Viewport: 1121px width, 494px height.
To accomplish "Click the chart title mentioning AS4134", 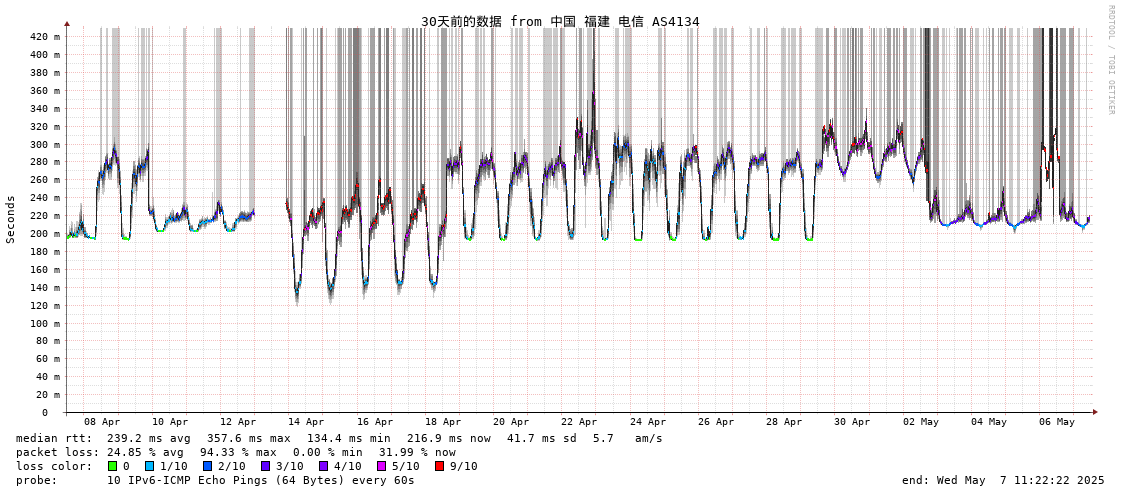I will (x=560, y=22).
